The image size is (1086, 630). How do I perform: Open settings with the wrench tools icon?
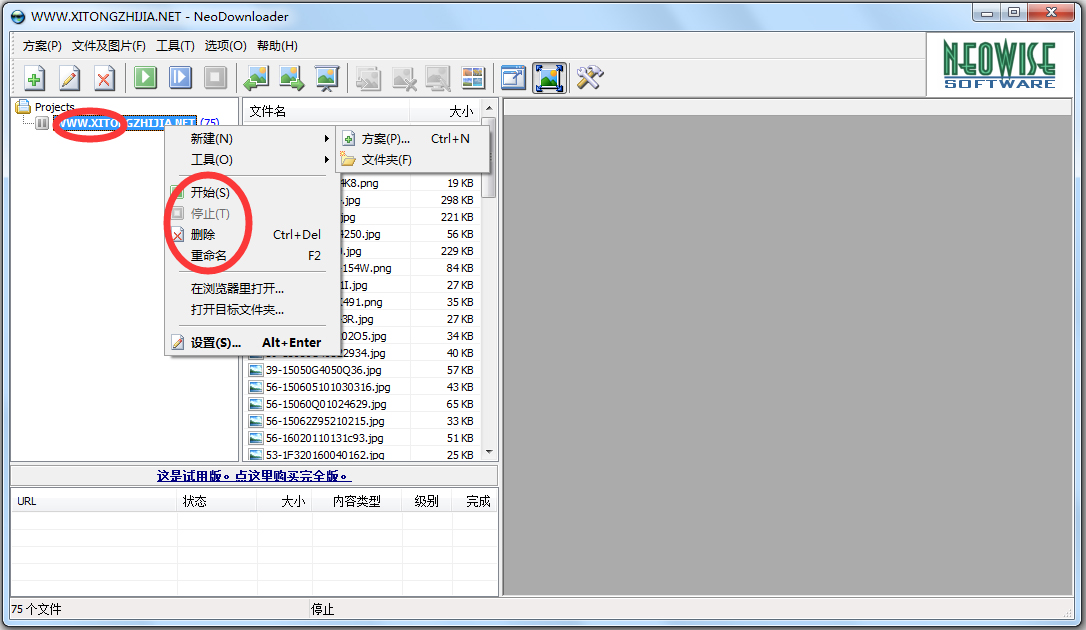[x=588, y=78]
